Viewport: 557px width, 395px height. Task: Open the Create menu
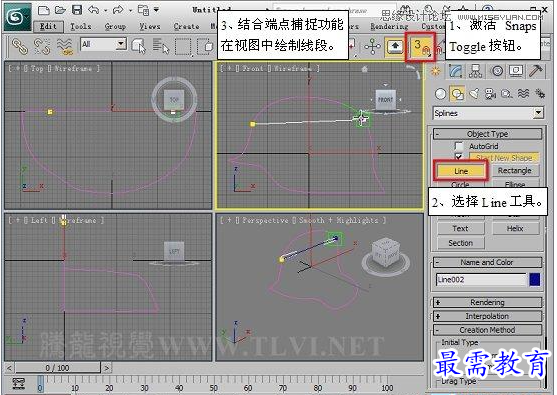tap(186, 26)
